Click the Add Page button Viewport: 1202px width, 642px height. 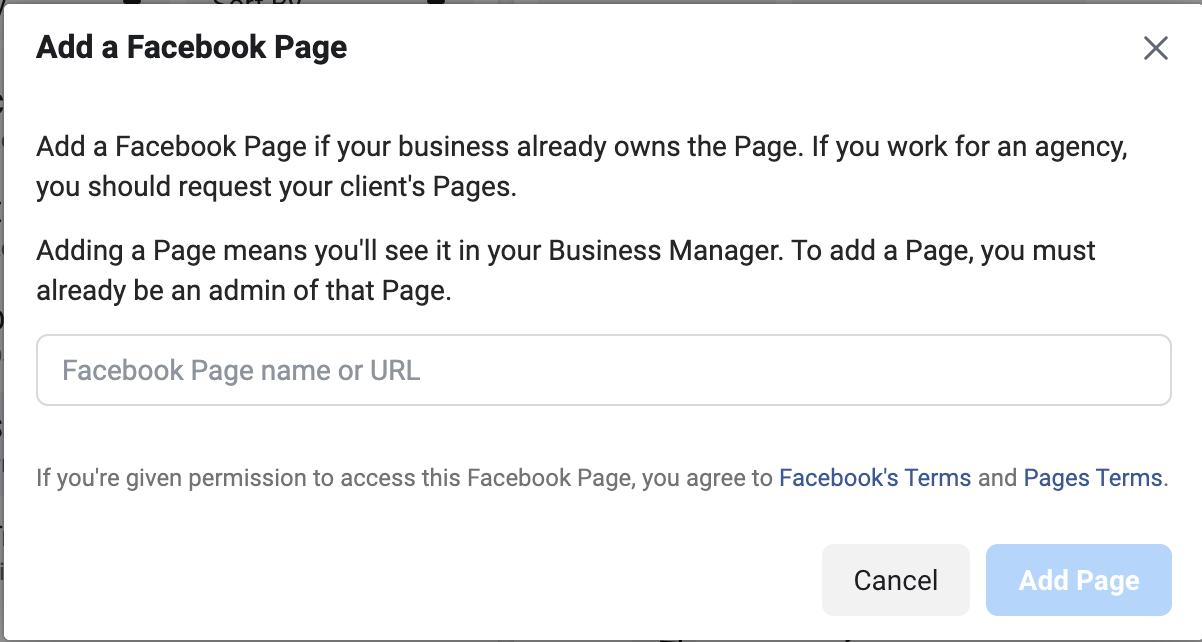(1078, 580)
